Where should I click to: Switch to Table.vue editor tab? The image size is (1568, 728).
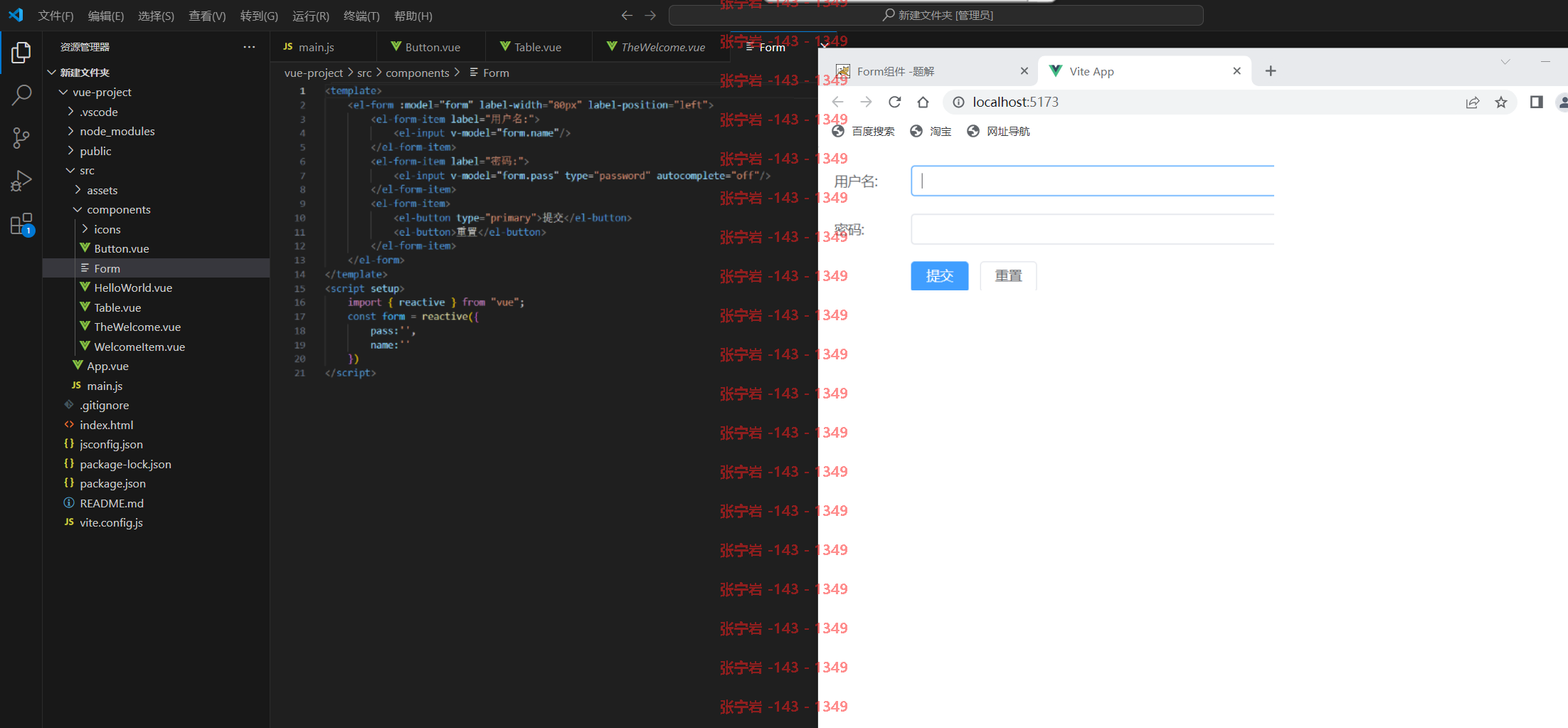(538, 47)
